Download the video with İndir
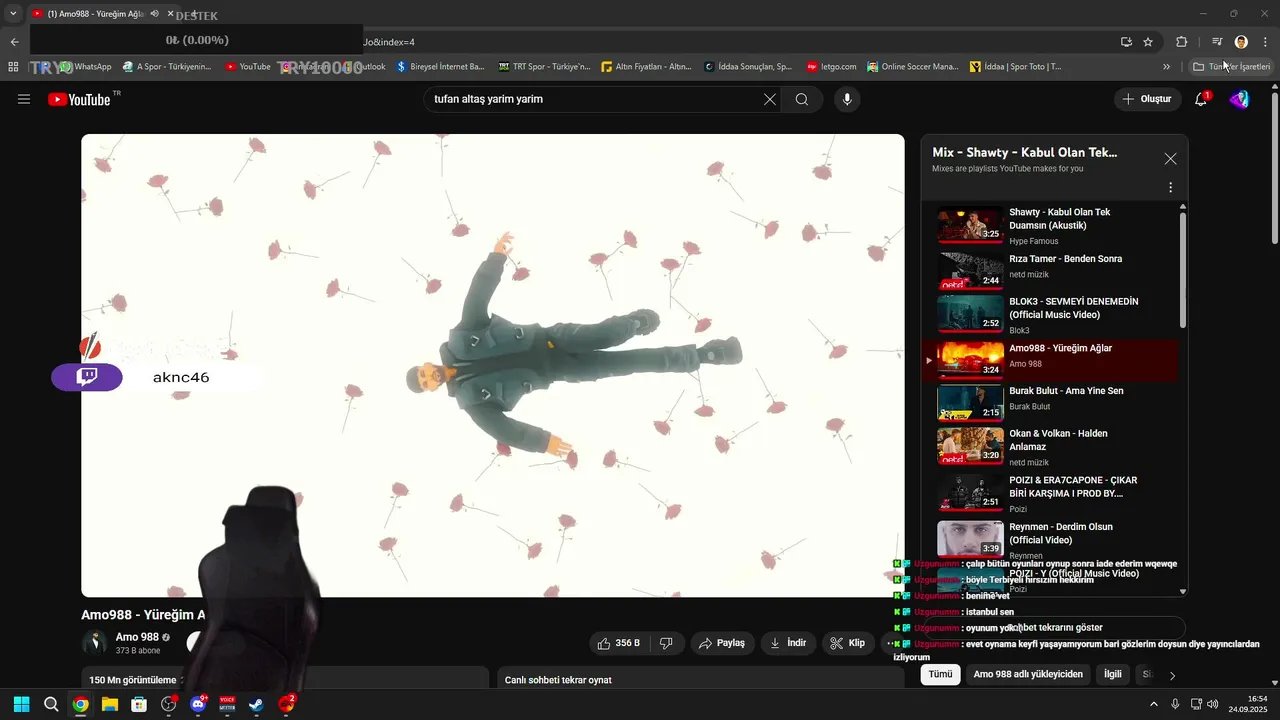This screenshot has height=720, width=1280. click(x=788, y=643)
